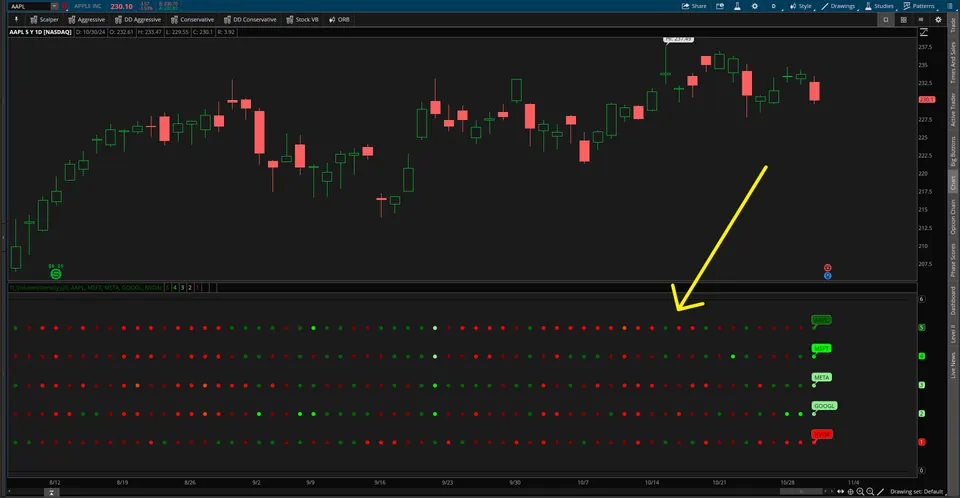Select single chart layout icon
Viewport: 960px width, 498px height.
coord(885,20)
